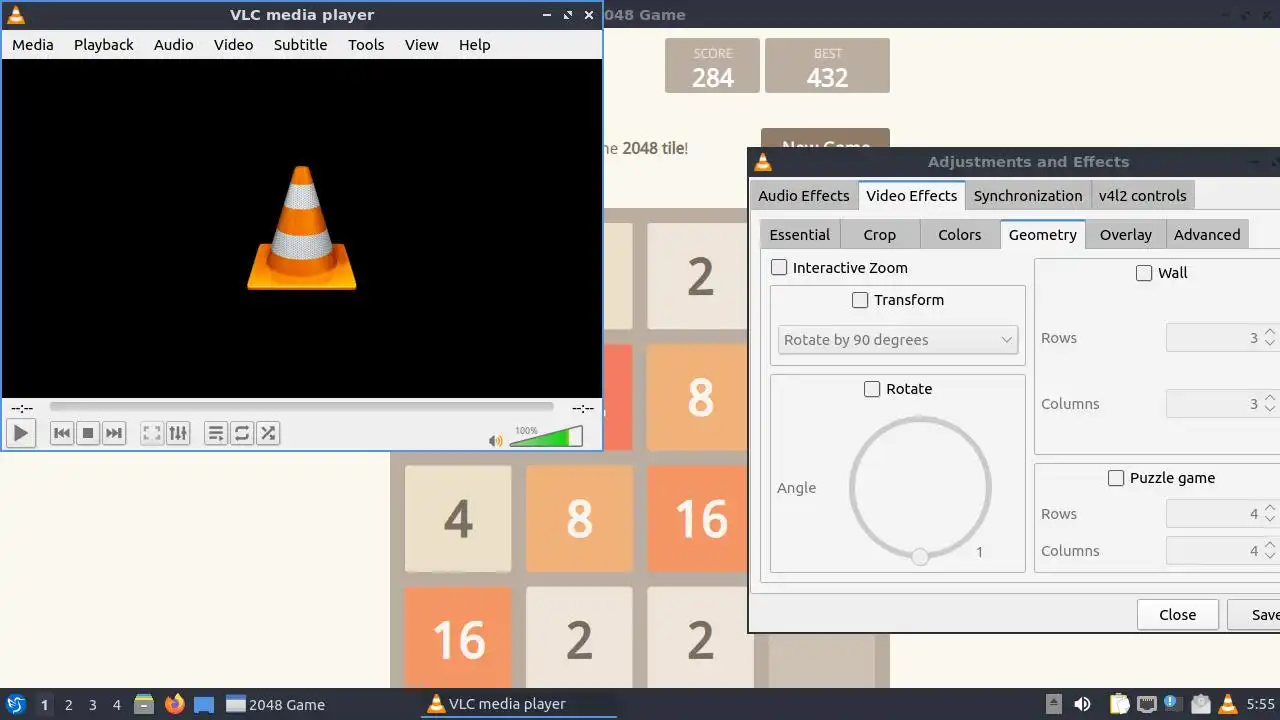Enable the Wall checkbox

coord(1144,273)
